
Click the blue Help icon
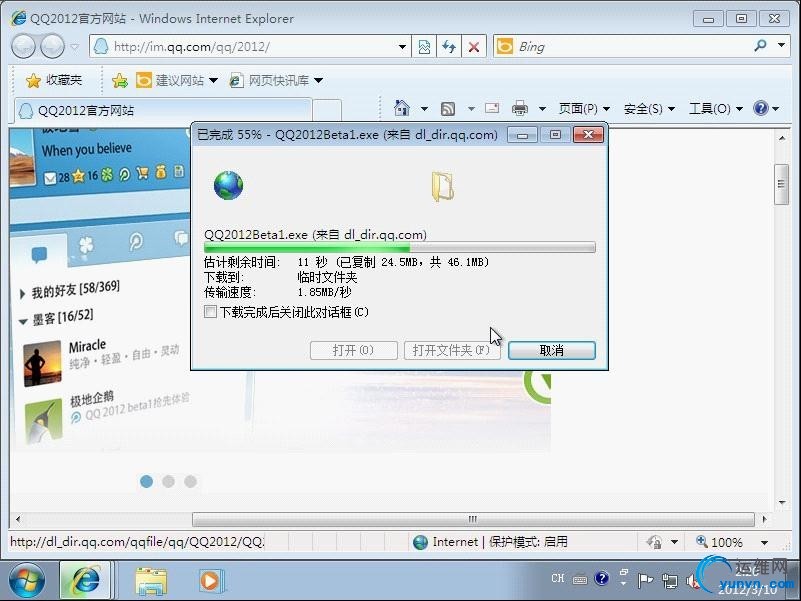coord(761,108)
